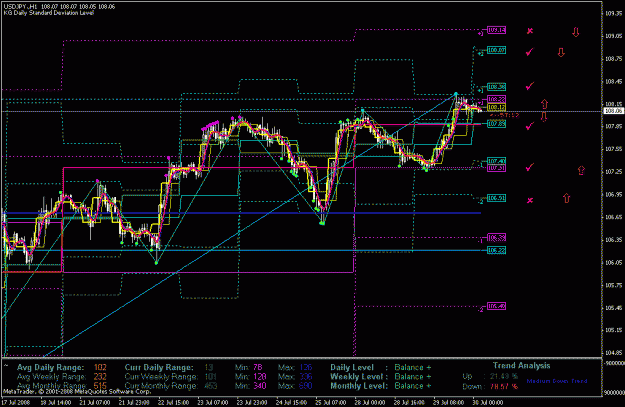Click the Curr Weekly Range label
The image size is (625, 407).
click(161, 377)
